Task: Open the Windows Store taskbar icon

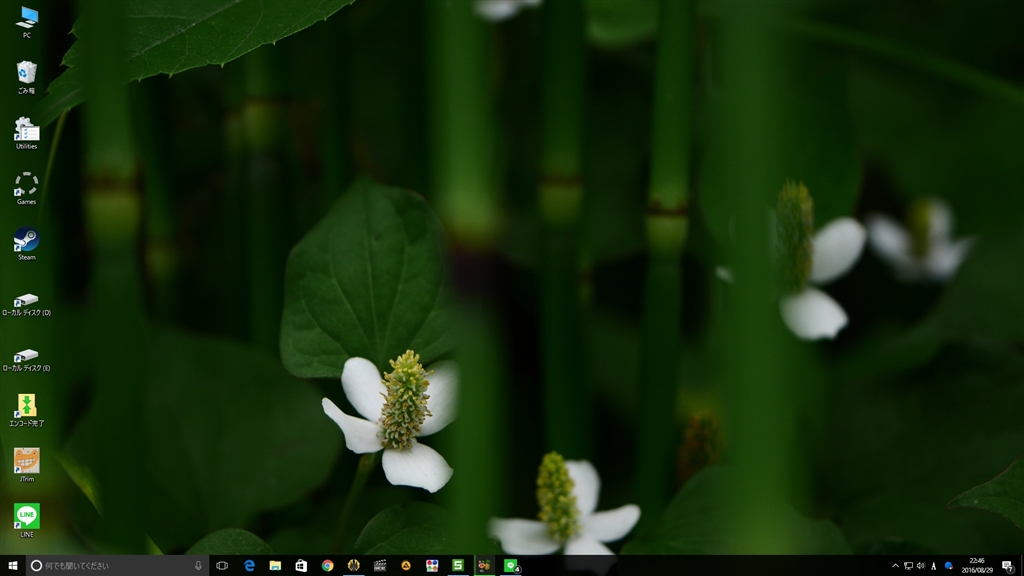Action: tap(301, 566)
